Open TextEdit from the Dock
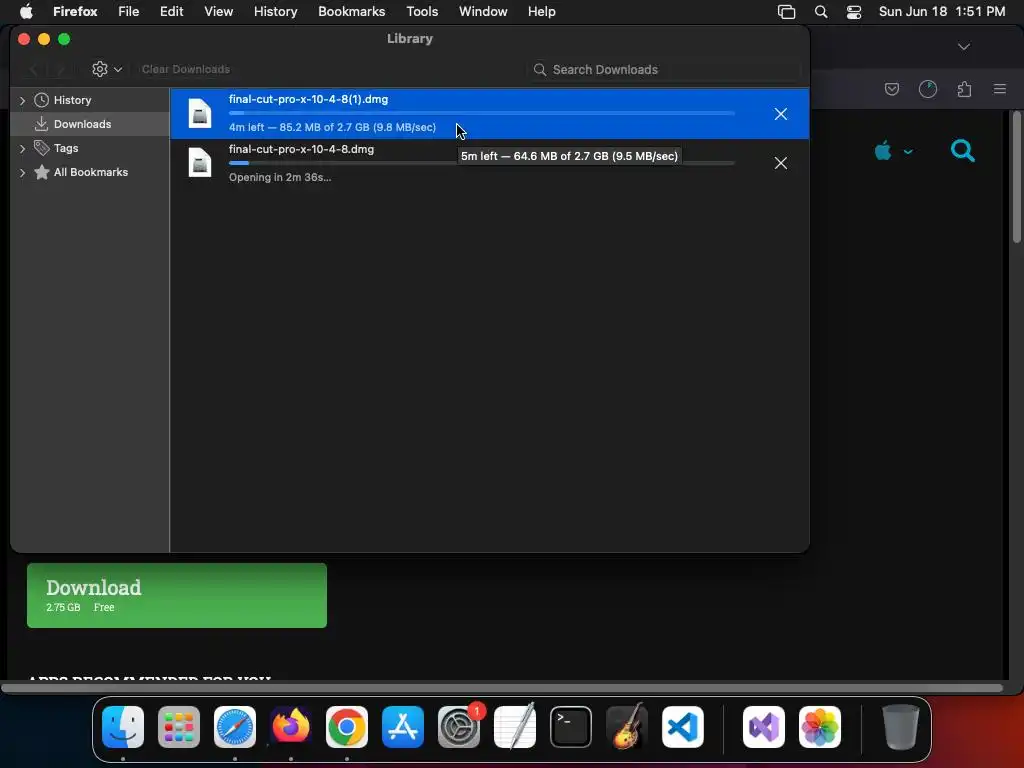Image resolution: width=1024 pixels, height=768 pixels. 515,727
